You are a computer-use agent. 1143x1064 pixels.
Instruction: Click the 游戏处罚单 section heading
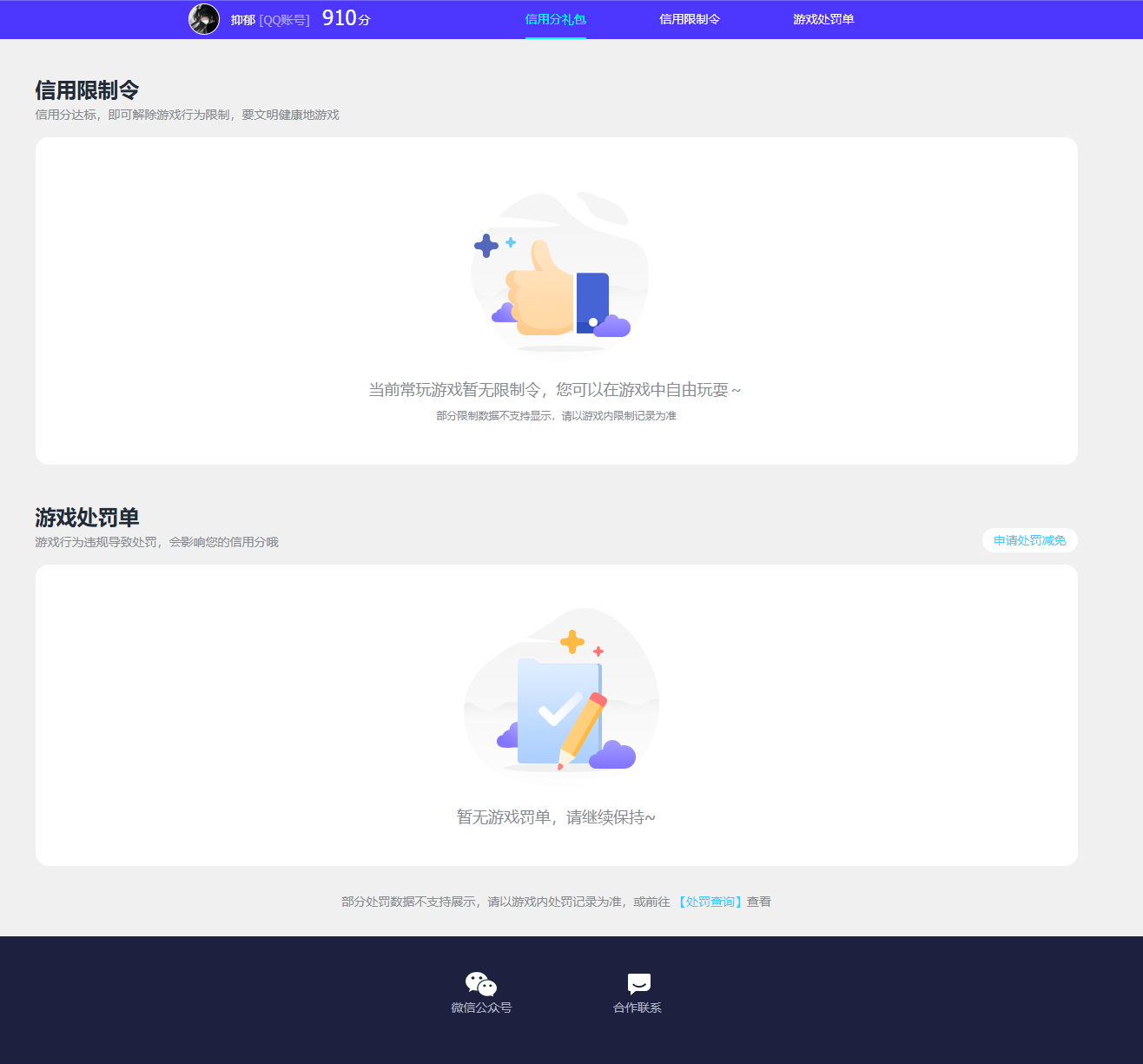point(87,518)
